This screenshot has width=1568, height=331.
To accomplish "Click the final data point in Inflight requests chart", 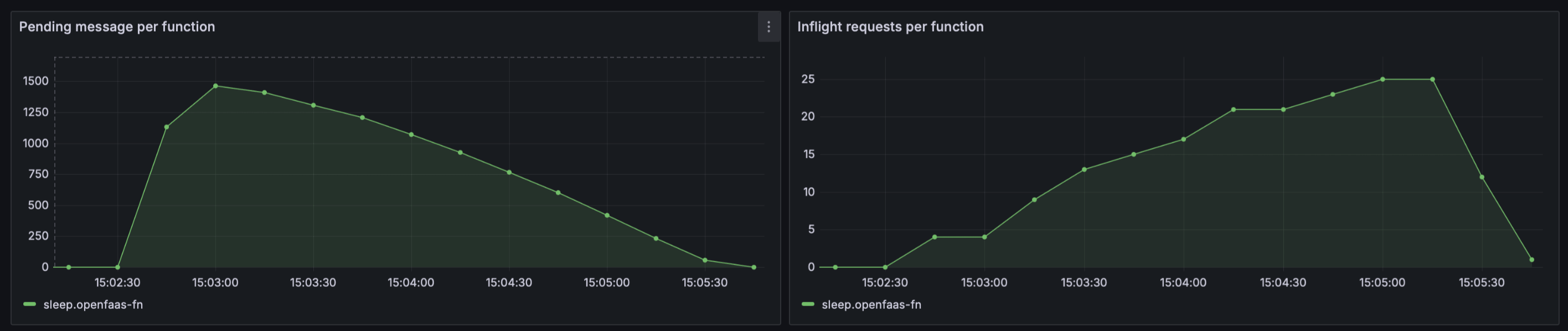I will 1531,260.
